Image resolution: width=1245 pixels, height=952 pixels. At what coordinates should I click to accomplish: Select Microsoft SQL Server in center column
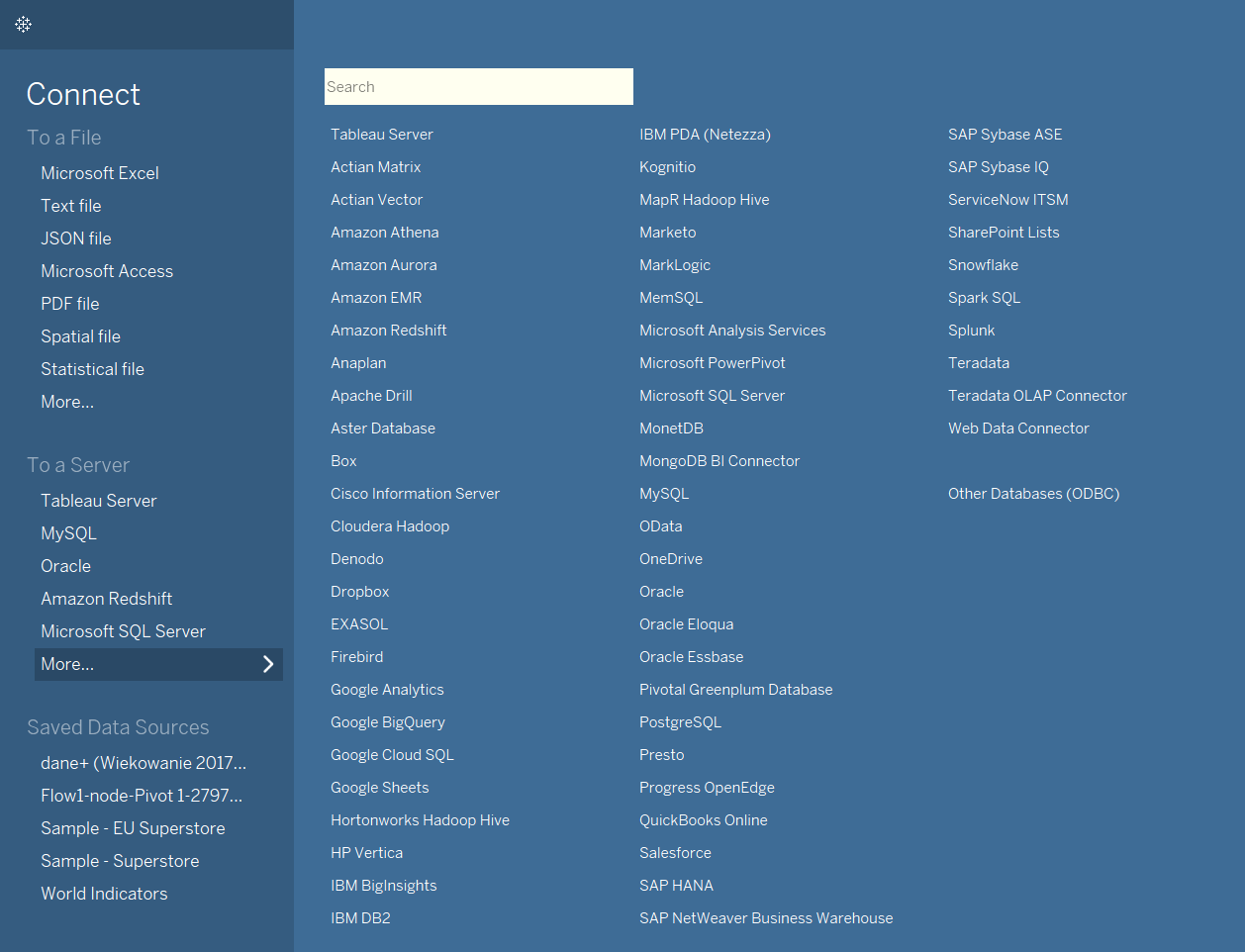(x=712, y=396)
